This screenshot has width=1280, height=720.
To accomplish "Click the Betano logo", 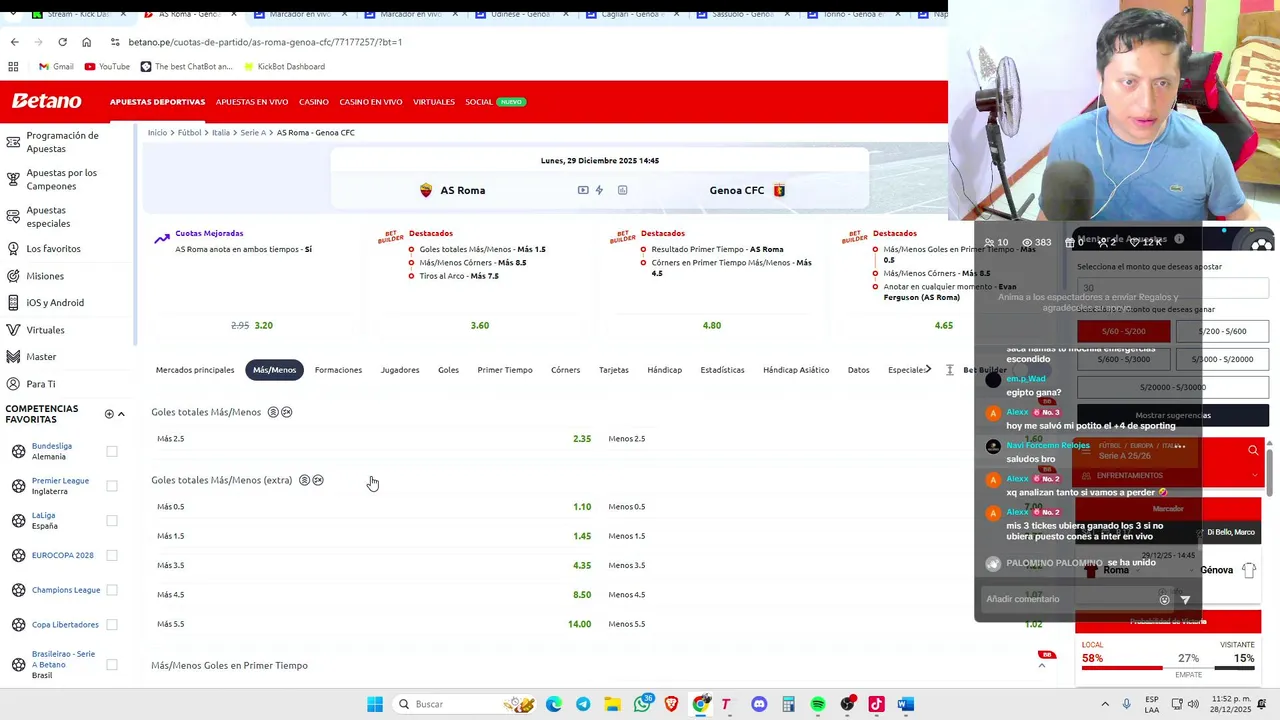I will pyautogui.click(x=46, y=101).
